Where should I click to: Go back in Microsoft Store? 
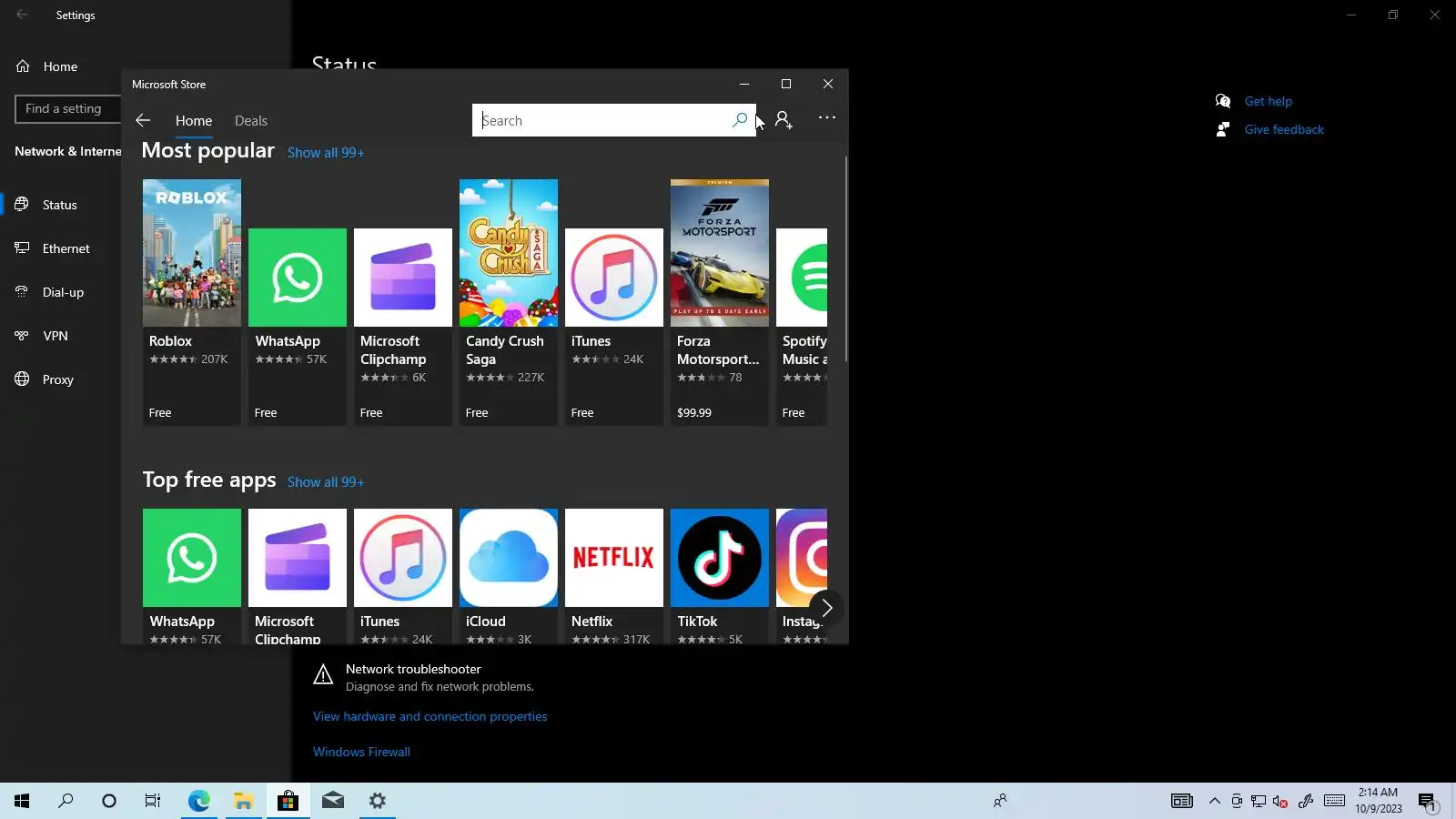pyautogui.click(x=143, y=120)
